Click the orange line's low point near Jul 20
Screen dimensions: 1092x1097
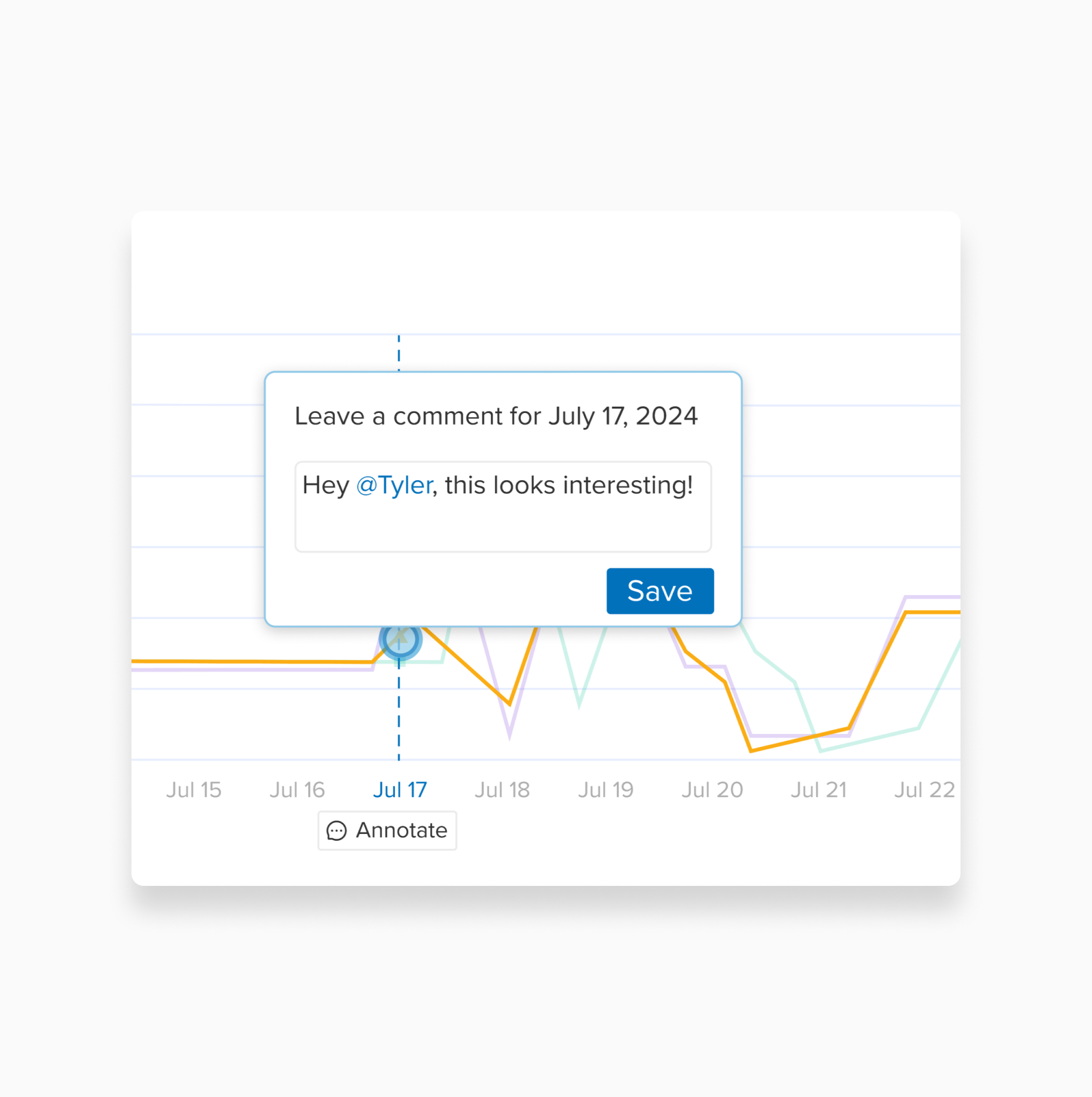click(751, 750)
